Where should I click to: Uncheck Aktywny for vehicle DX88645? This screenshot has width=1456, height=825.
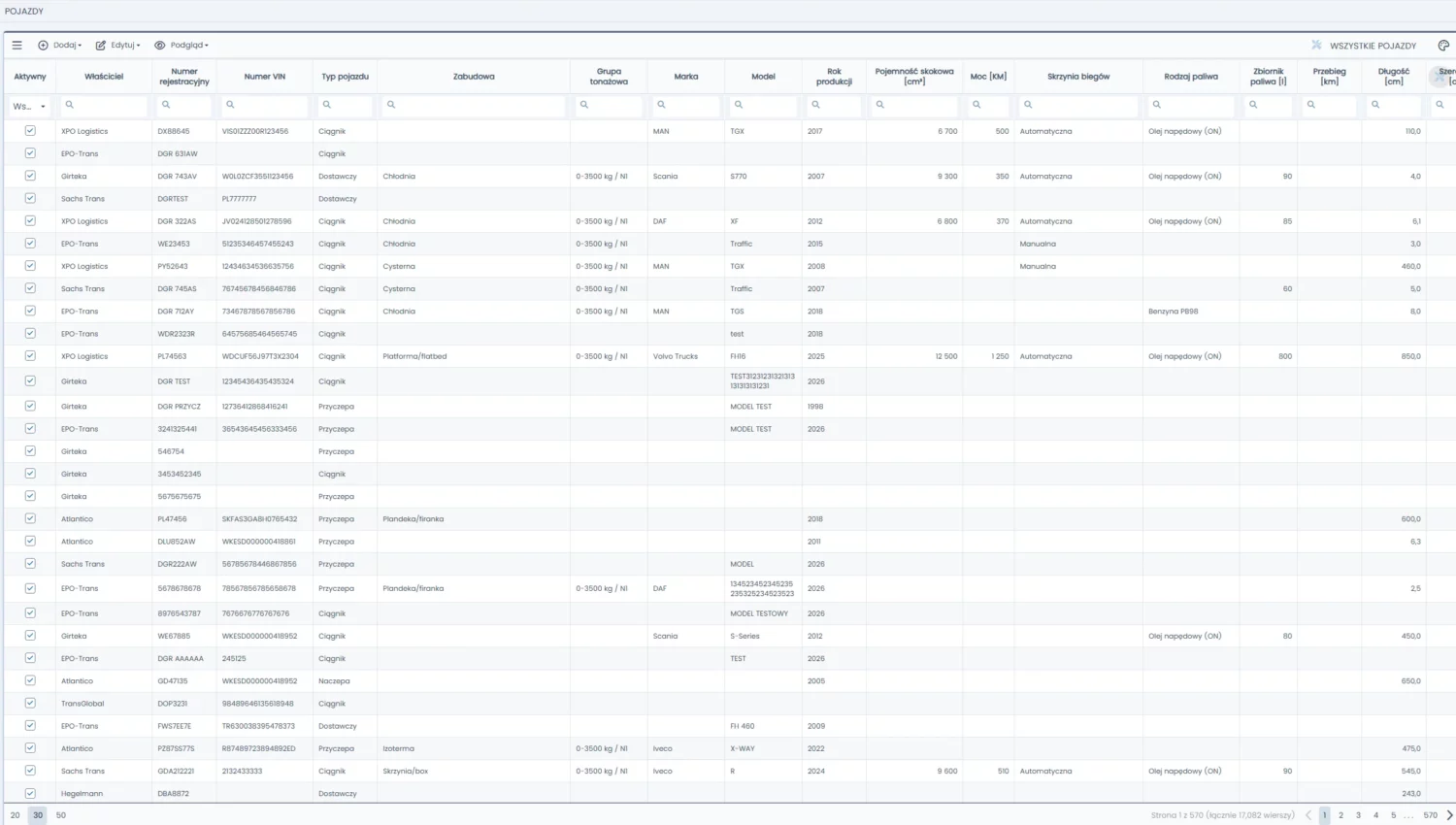coord(30,131)
